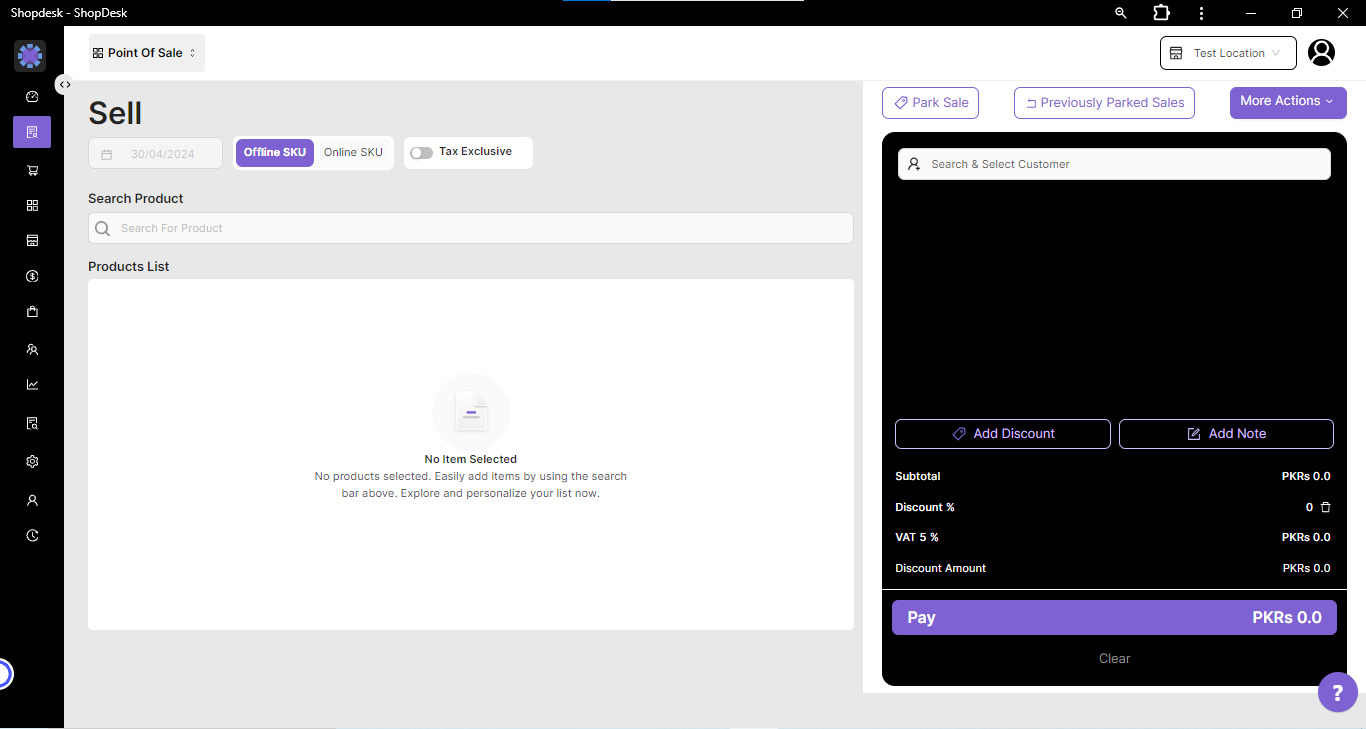The image size is (1366, 729).
Task: Click the Clear link below Pay
Action: coord(1114,659)
